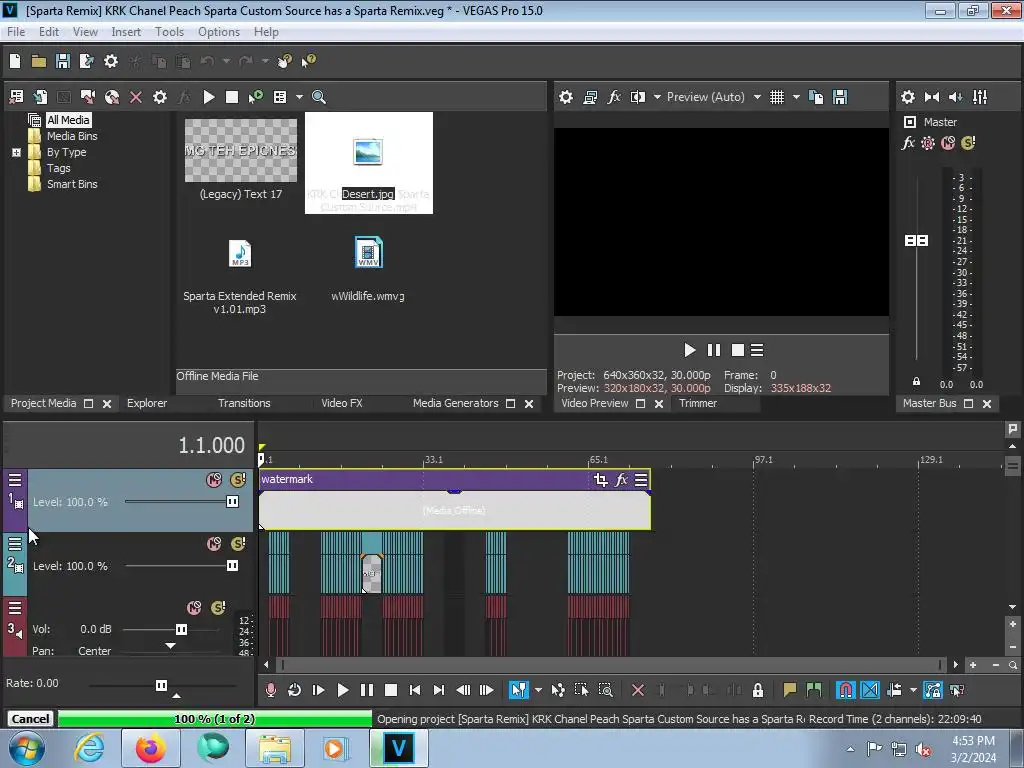
Task: Remove selected media with the red X
Action: point(136,97)
